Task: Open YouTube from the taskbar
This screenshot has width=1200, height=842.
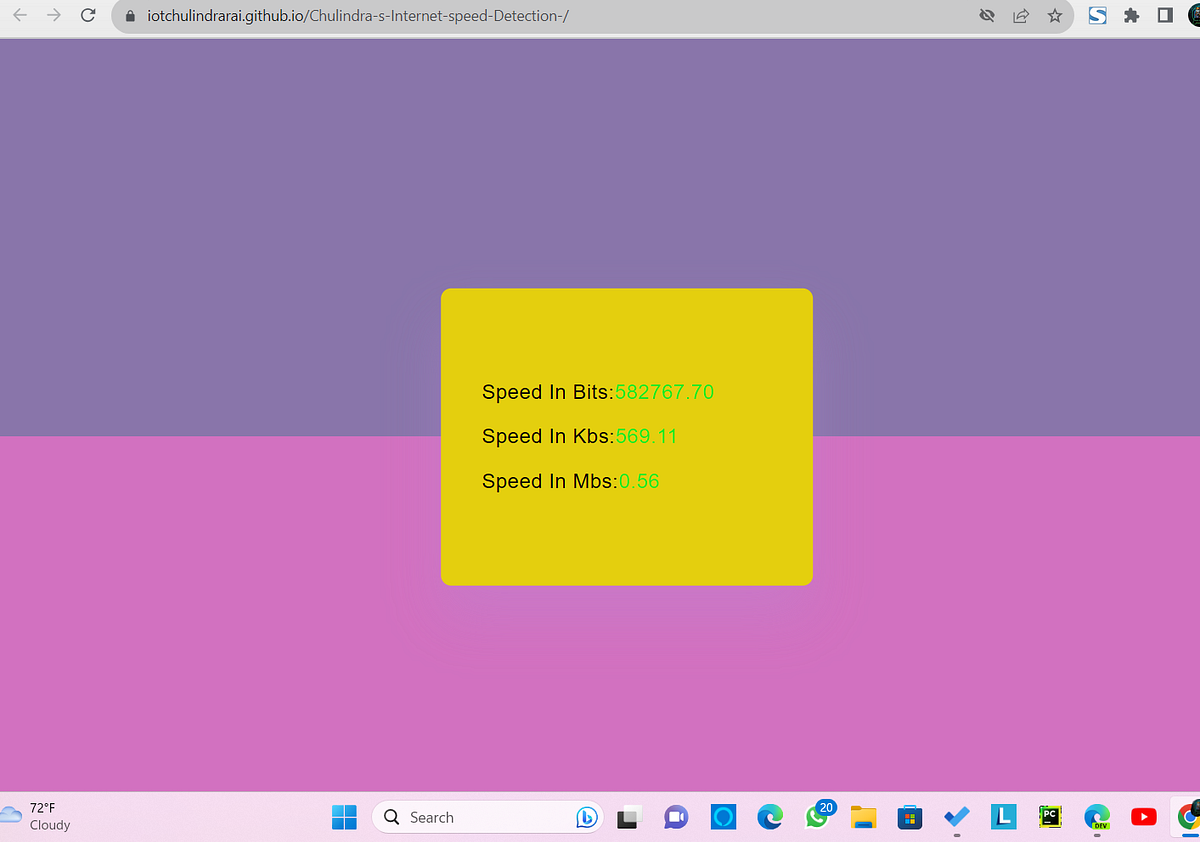Action: [1143, 817]
